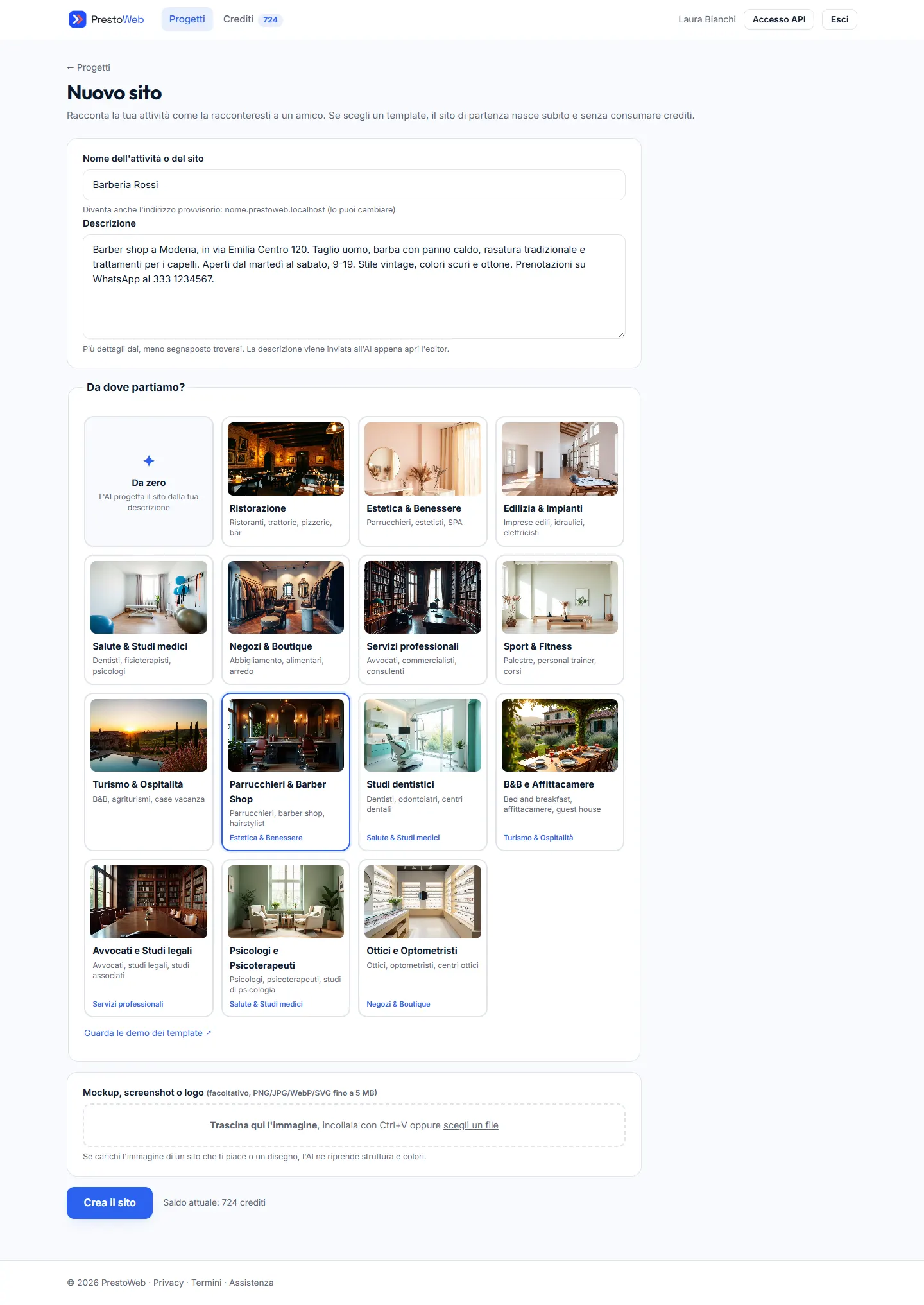This screenshot has height=1305, width=924.
Task: Click the Saldo attuale: 724 crediti text
Action: pos(214,1203)
